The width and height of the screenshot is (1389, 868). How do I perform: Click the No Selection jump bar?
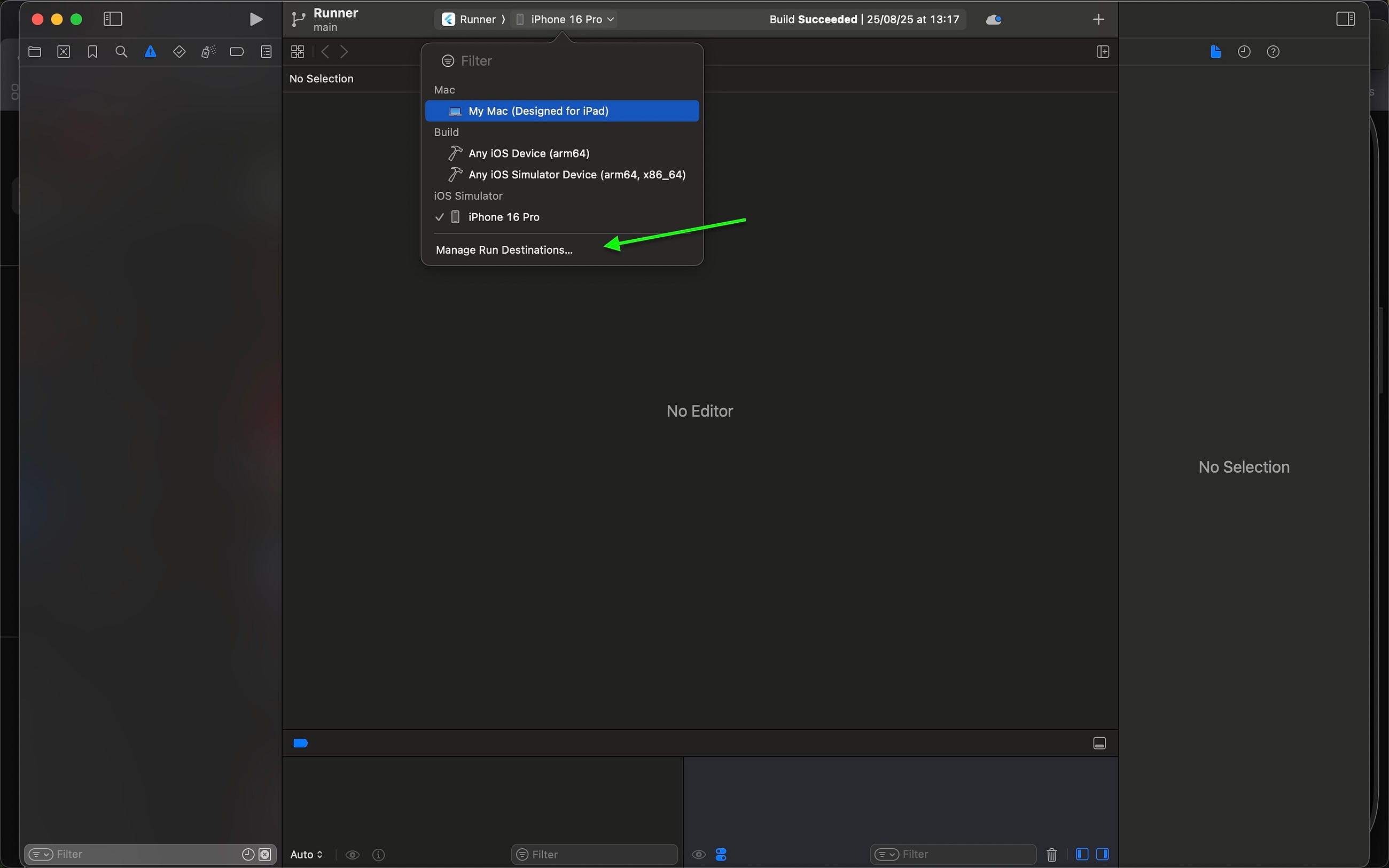pyautogui.click(x=322, y=79)
